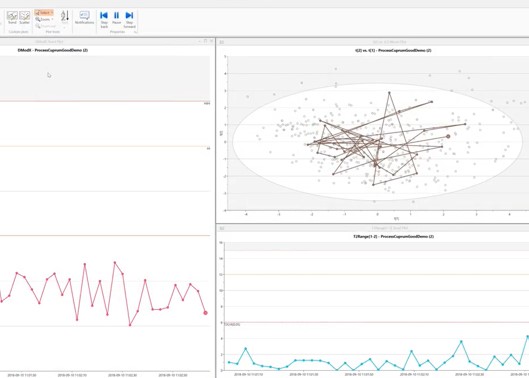Expand the Select tool dropdown arrow
The height and width of the screenshot is (378, 529).
(x=52, y=13)
